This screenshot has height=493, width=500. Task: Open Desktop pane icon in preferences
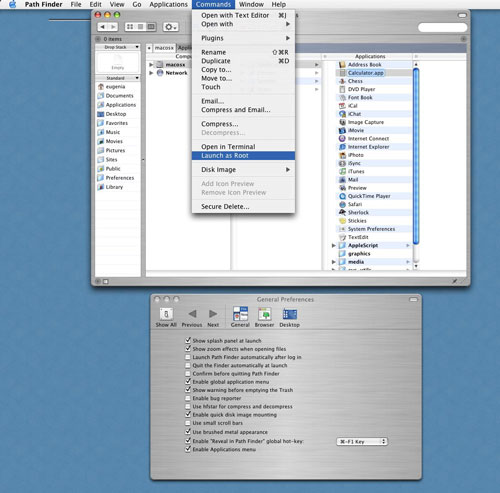pyautogui.click(x=289, y=317)
